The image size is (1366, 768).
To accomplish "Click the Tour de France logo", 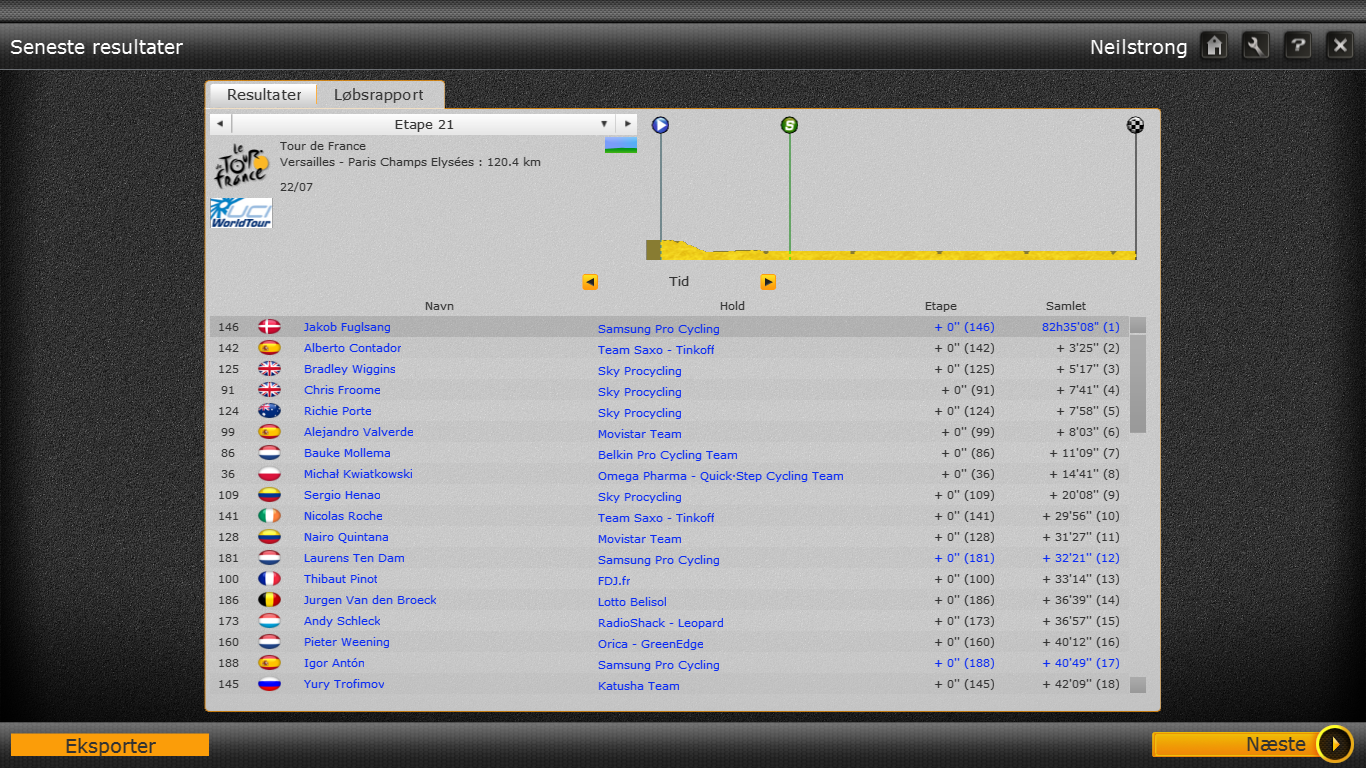I will click(241, 165).
